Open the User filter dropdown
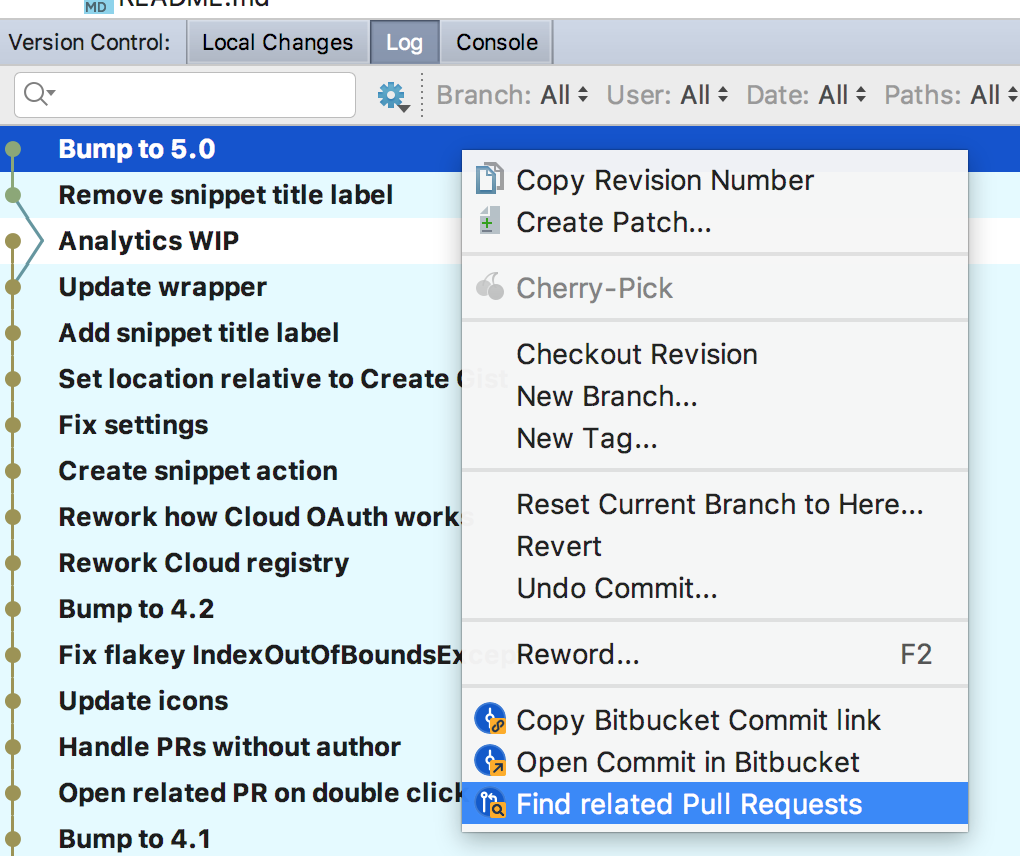 click(665, 94)
